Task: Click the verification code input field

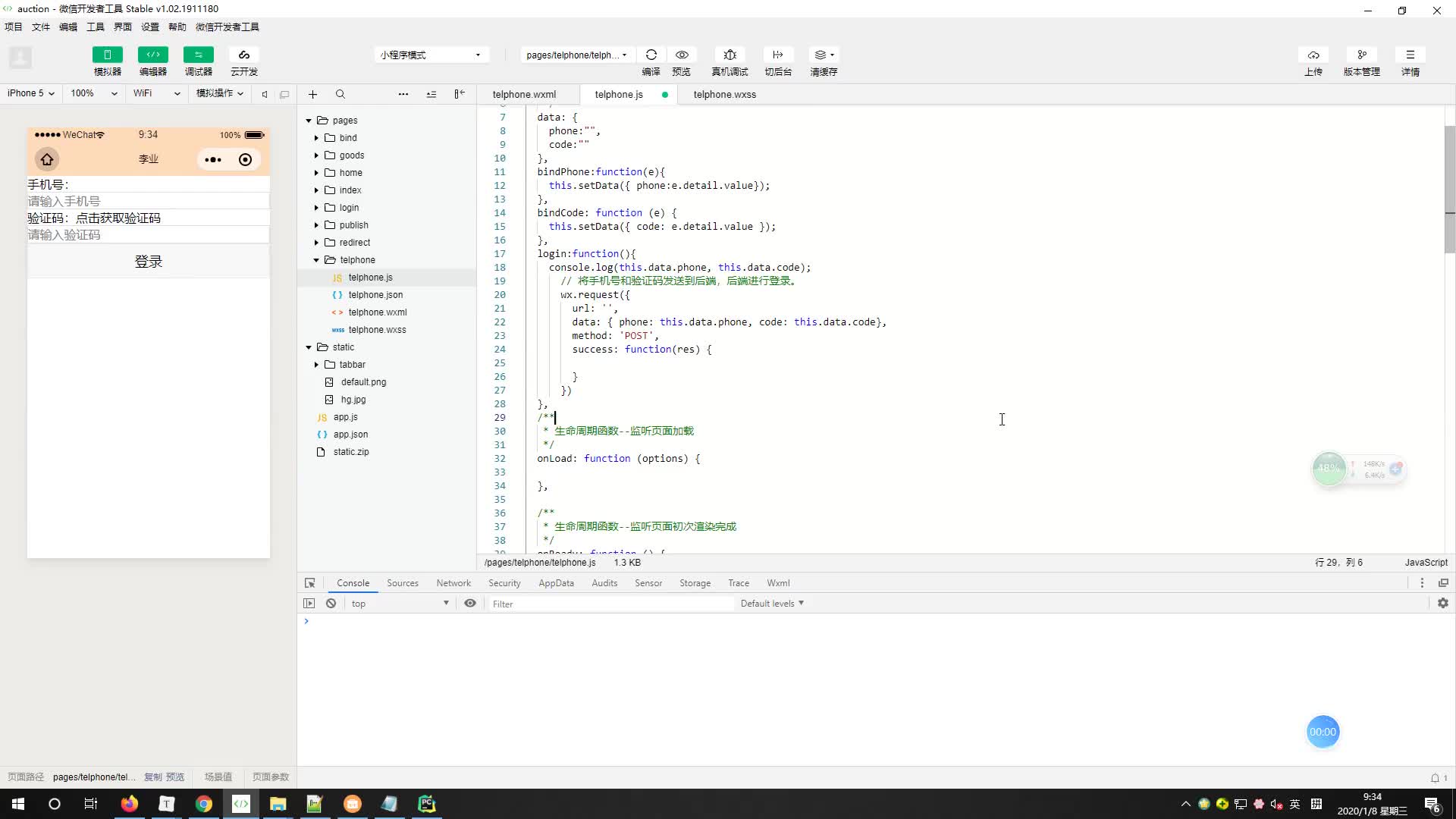Action: click(x=149, y=234)
